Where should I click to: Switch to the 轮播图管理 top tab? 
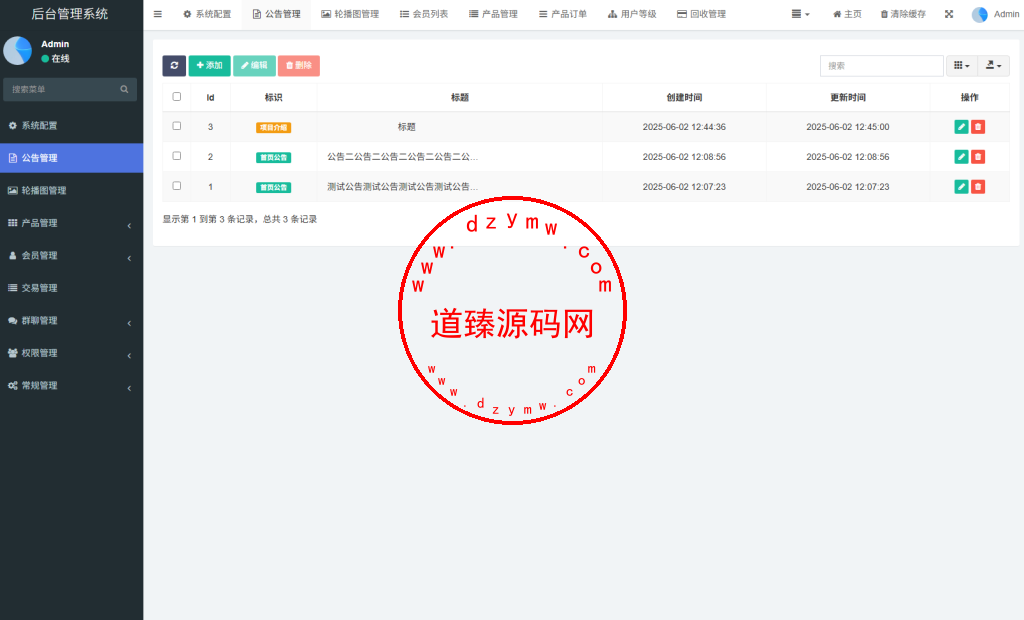350,14
